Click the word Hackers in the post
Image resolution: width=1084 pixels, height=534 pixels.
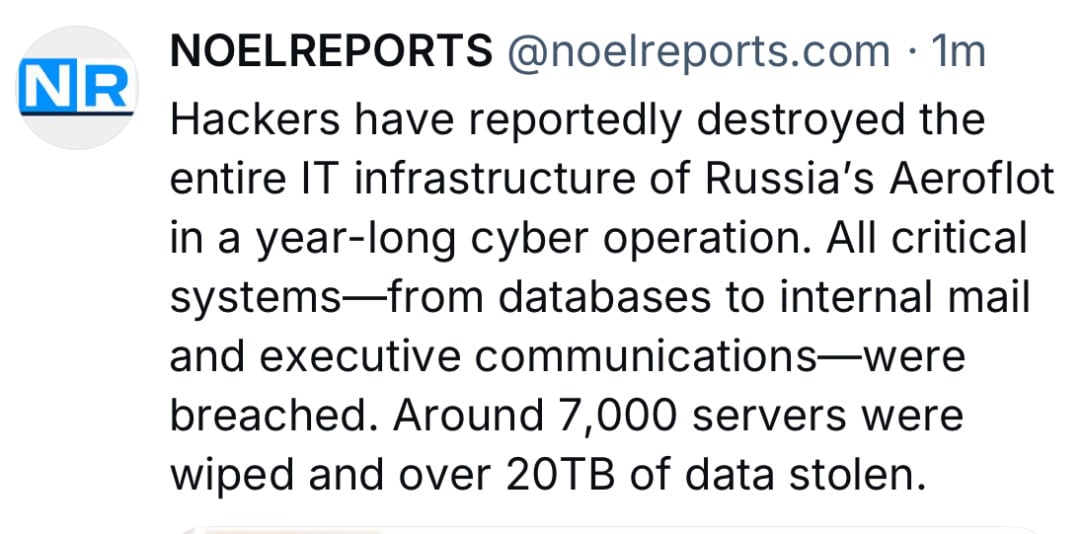(255, 120)
